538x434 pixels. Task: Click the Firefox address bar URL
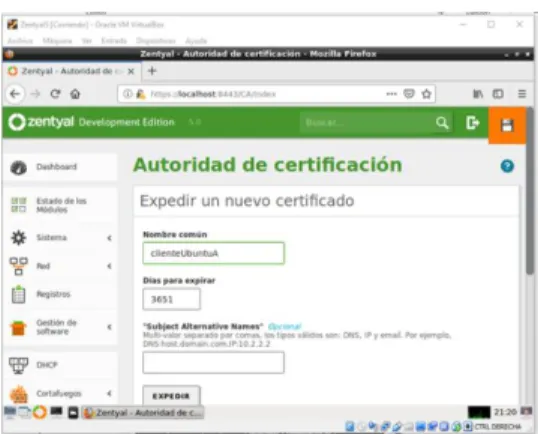coord(213,94)
